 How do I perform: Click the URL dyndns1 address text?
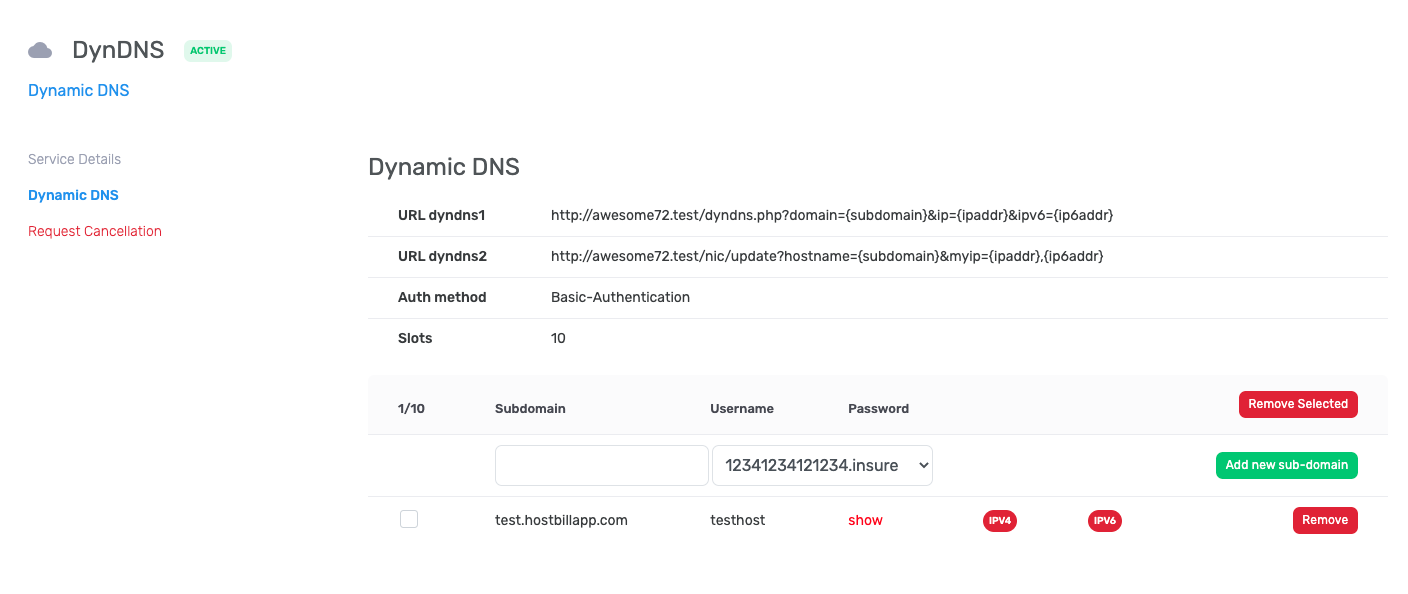[832, 215]
